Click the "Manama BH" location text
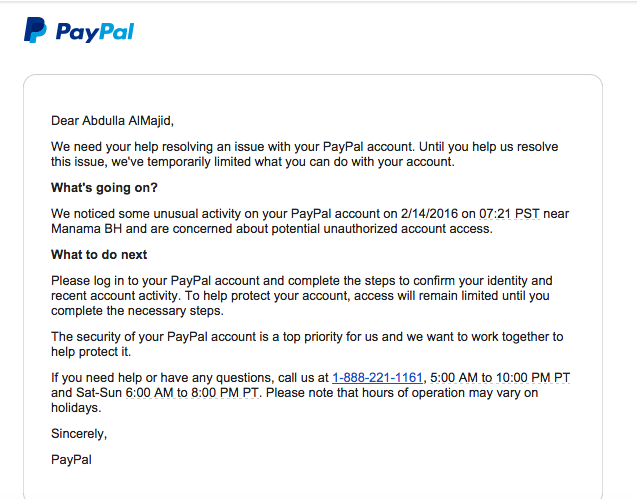Screen dimensions: 637x499 pos(87,229)
